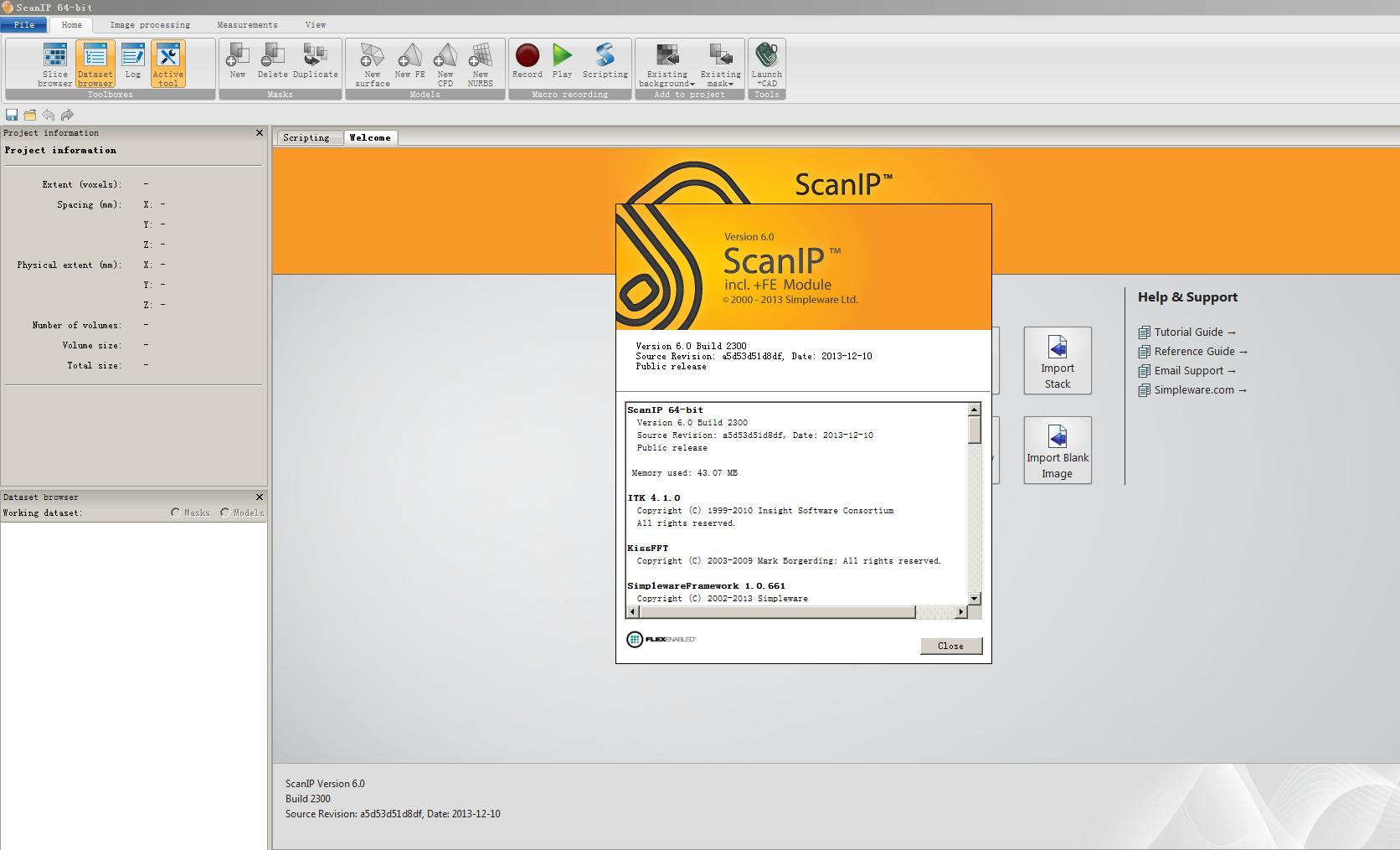This screenshot has height=850, width=1400.
Task: Open the Scripting macro tool
Action: (605, 61)
